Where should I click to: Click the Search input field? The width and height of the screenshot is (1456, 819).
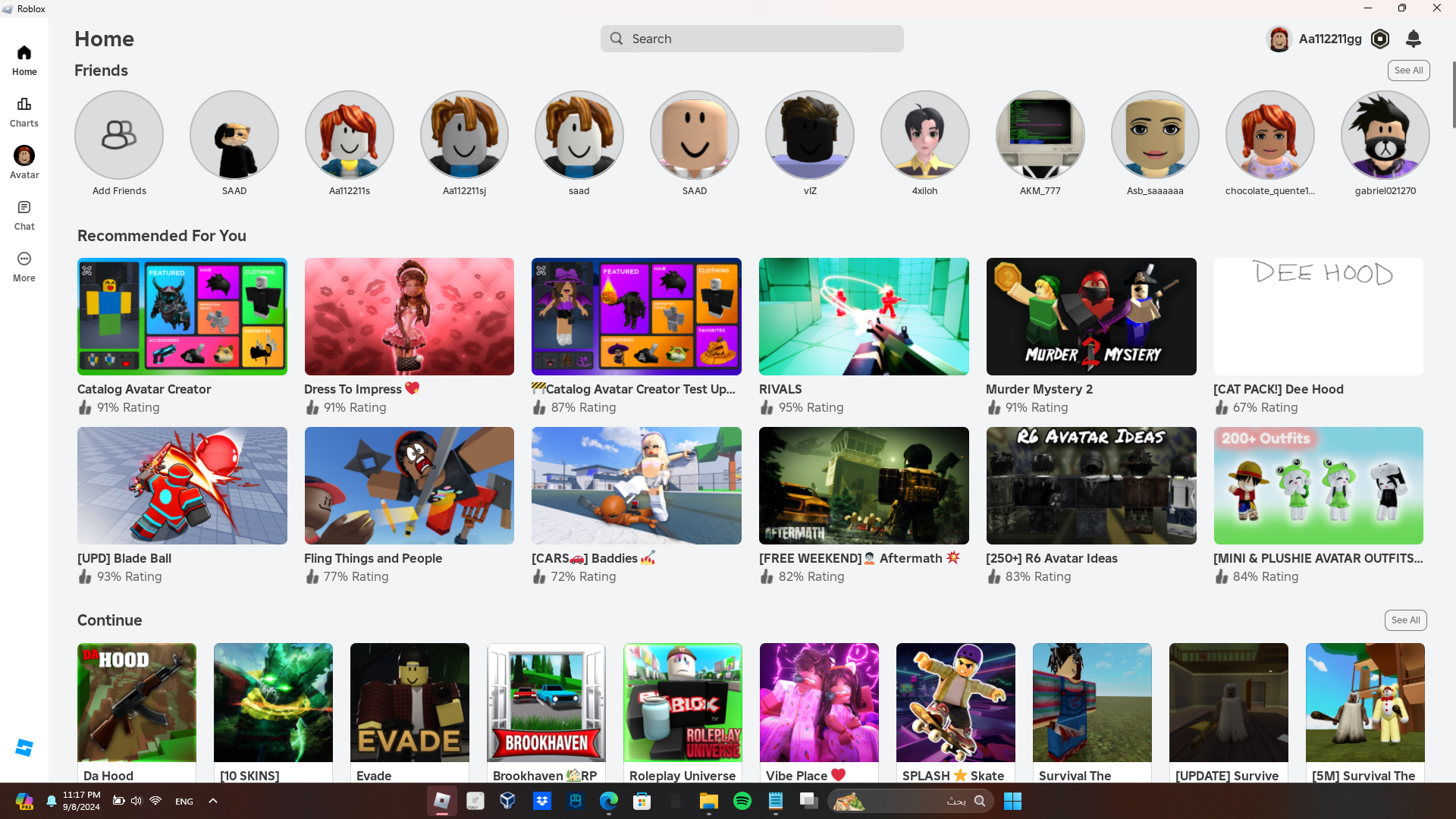click(752, 39)
